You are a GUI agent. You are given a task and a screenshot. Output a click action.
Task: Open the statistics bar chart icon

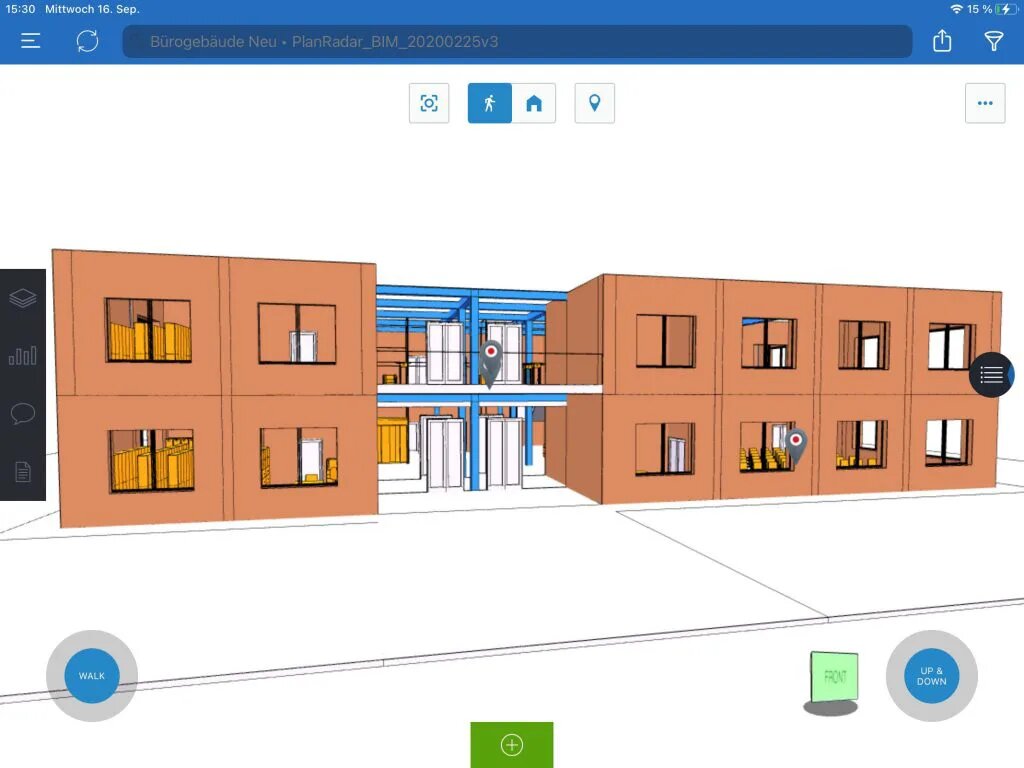point(23,355)
